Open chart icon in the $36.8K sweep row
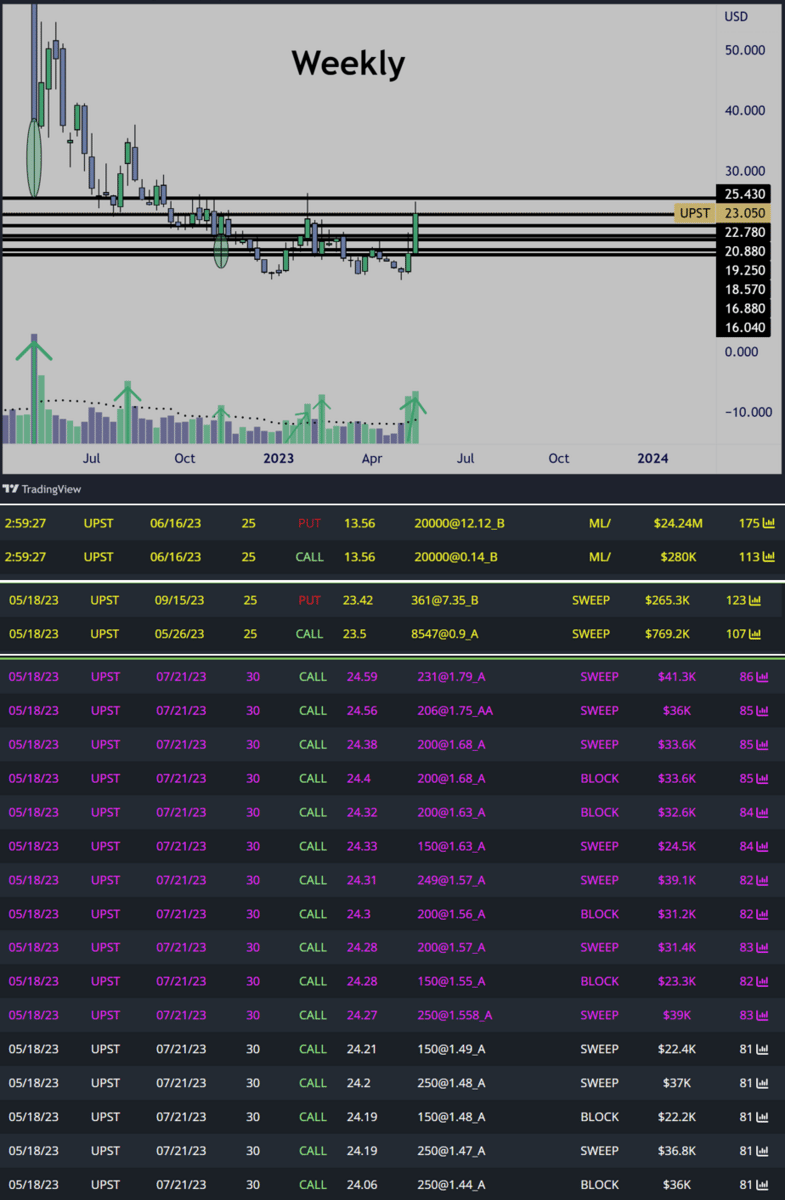This screenshot has height=1200, width=785. click(762, 1151)
